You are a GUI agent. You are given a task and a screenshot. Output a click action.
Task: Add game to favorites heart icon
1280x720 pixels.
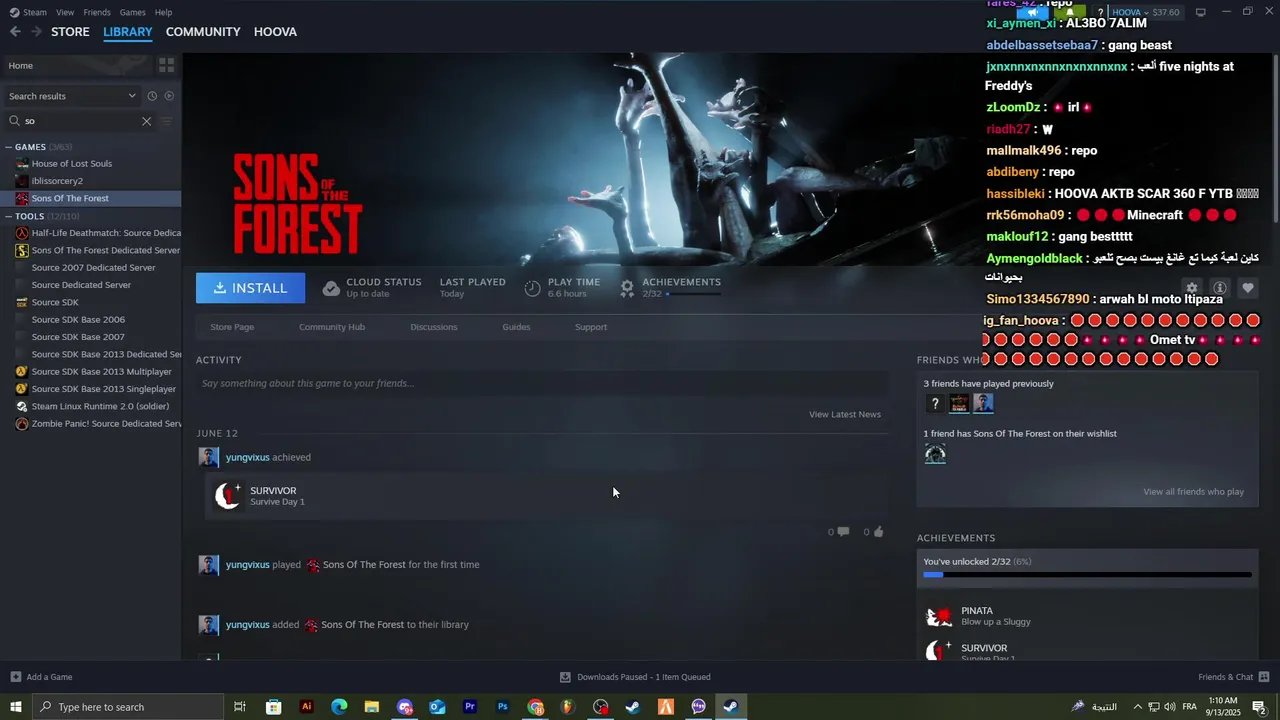1247,288
